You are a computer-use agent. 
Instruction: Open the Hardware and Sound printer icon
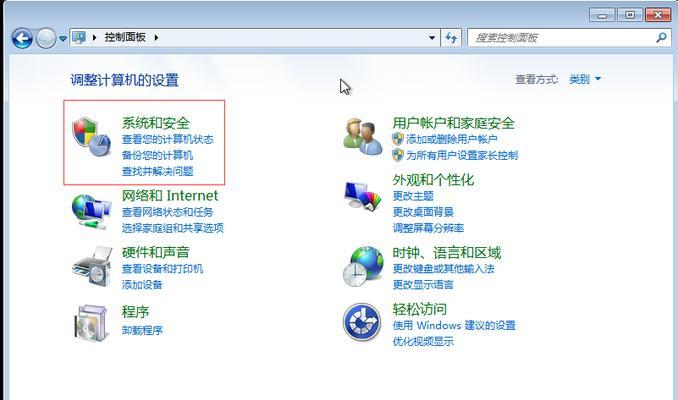pos(92,266)
